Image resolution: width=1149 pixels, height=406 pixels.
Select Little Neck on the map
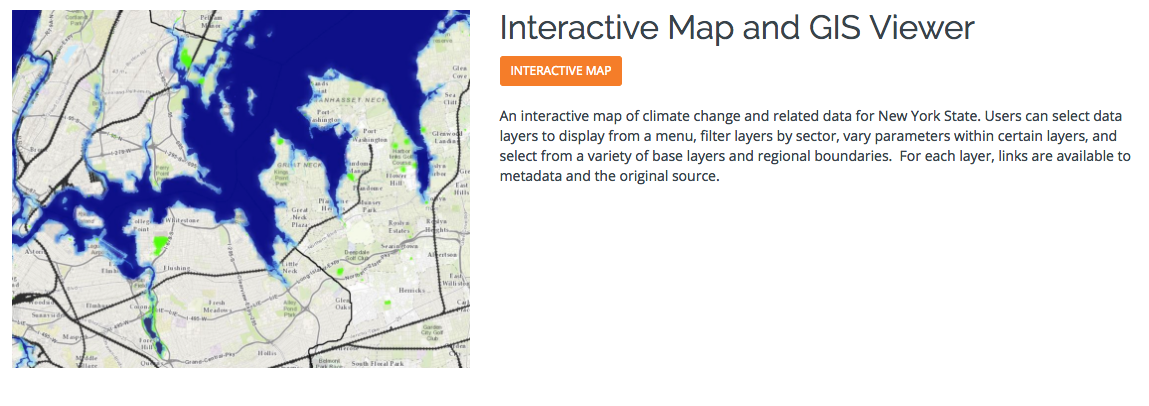coord(291,266)
